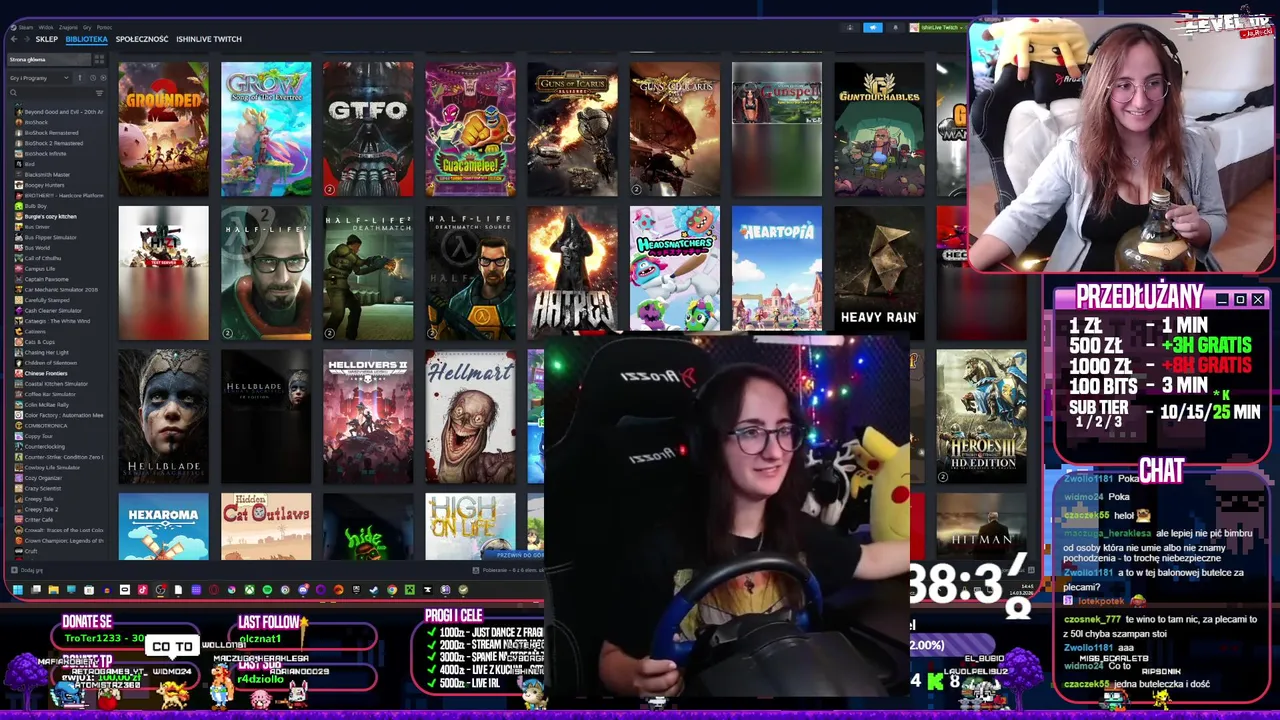
Task: Select Chinese Frontiers in game list
Action: tap(46, 373)
